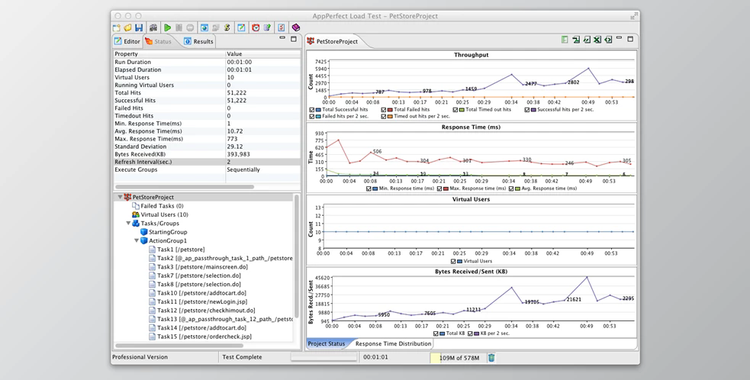This screenshot has height=380, width=750.
Task: Toggle Failed hits per 2 sec. checkbox
Action: (312, 116)
